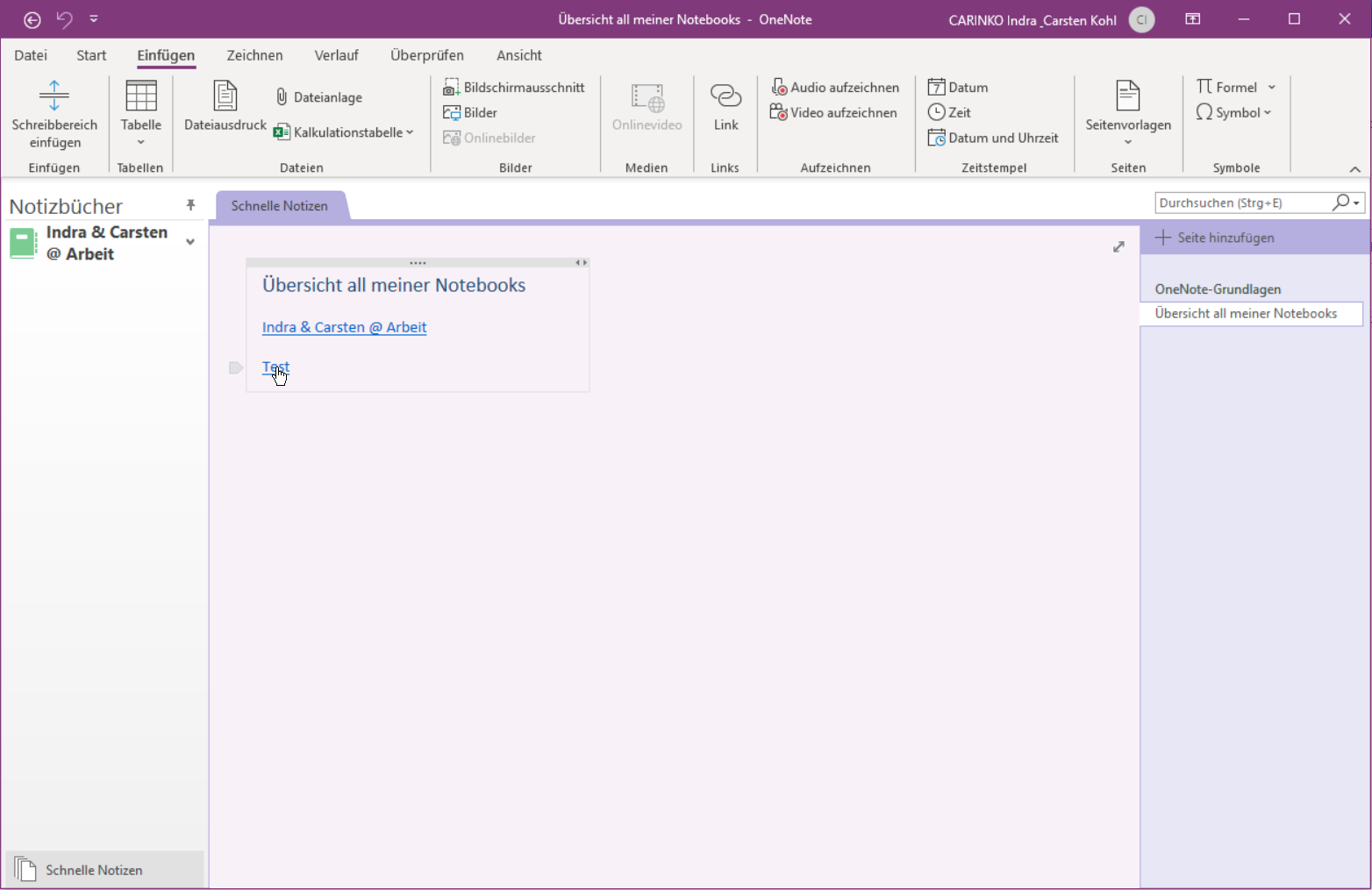Click the Back arrow in title bar

click(x=32, y=19)
